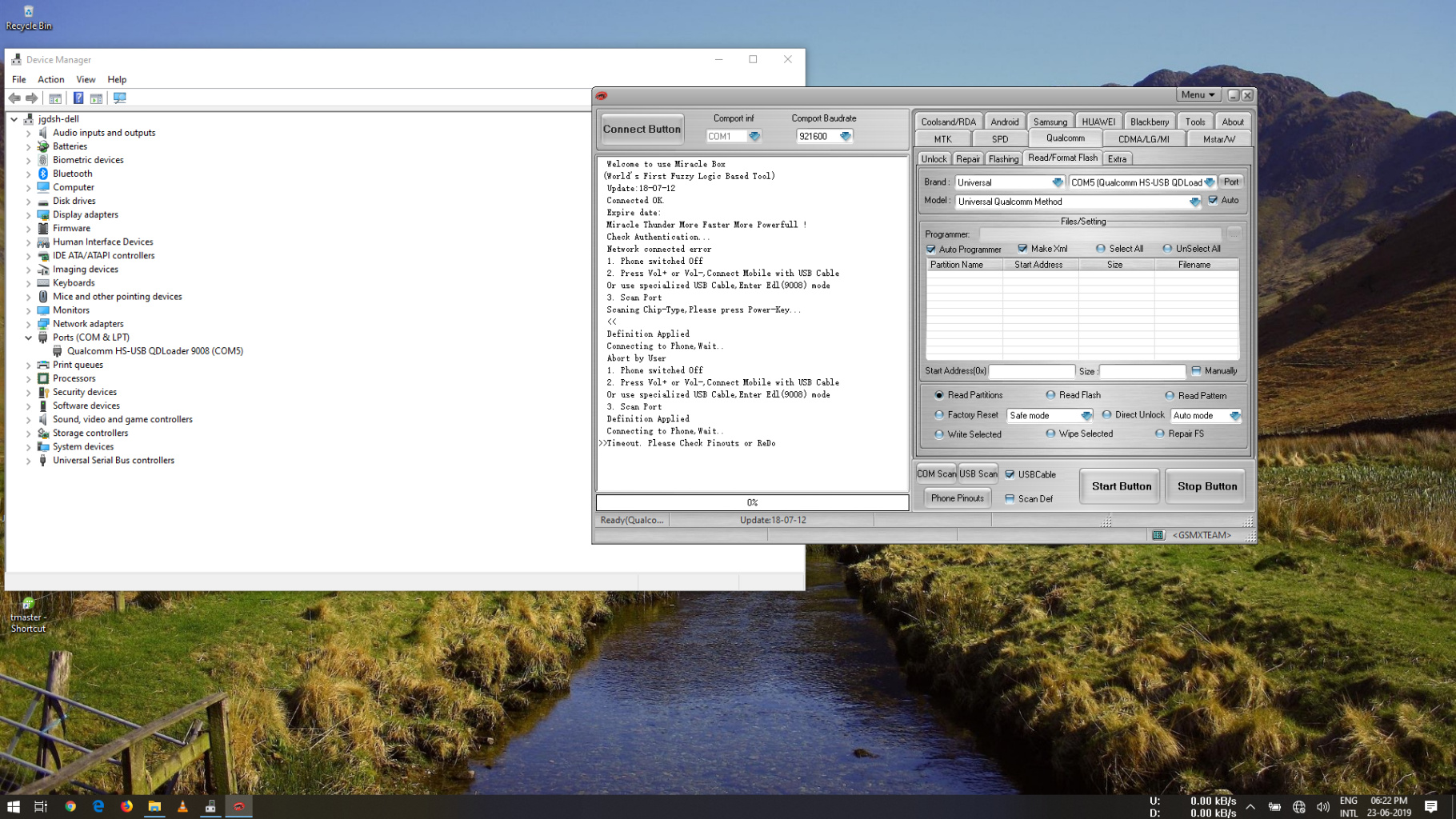Screen dimensions: 1456x819
Task: Open the Help icon in Device Manager toolbar
Action: click(x=78, y=98)
